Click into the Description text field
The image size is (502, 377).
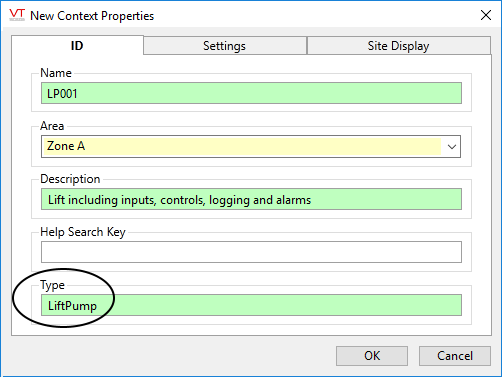[251, 199]
